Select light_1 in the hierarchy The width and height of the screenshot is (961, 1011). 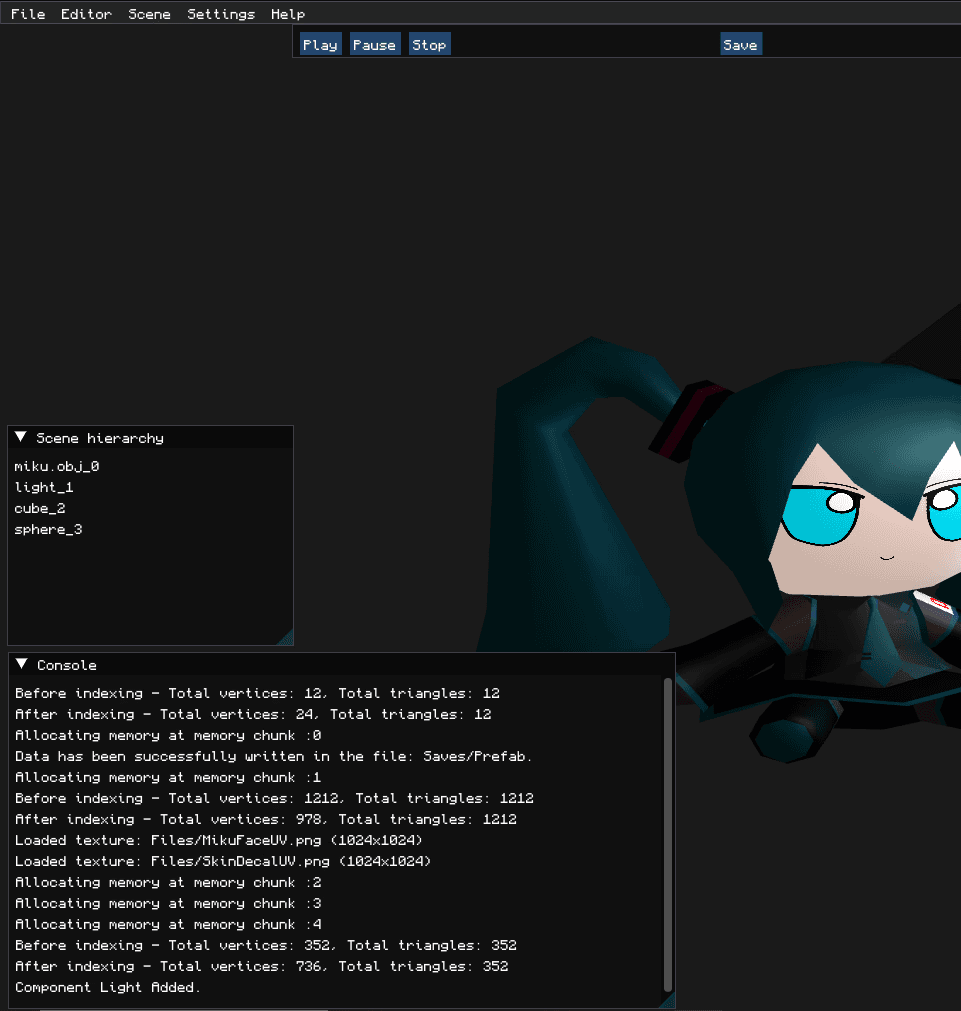(44, 487)
